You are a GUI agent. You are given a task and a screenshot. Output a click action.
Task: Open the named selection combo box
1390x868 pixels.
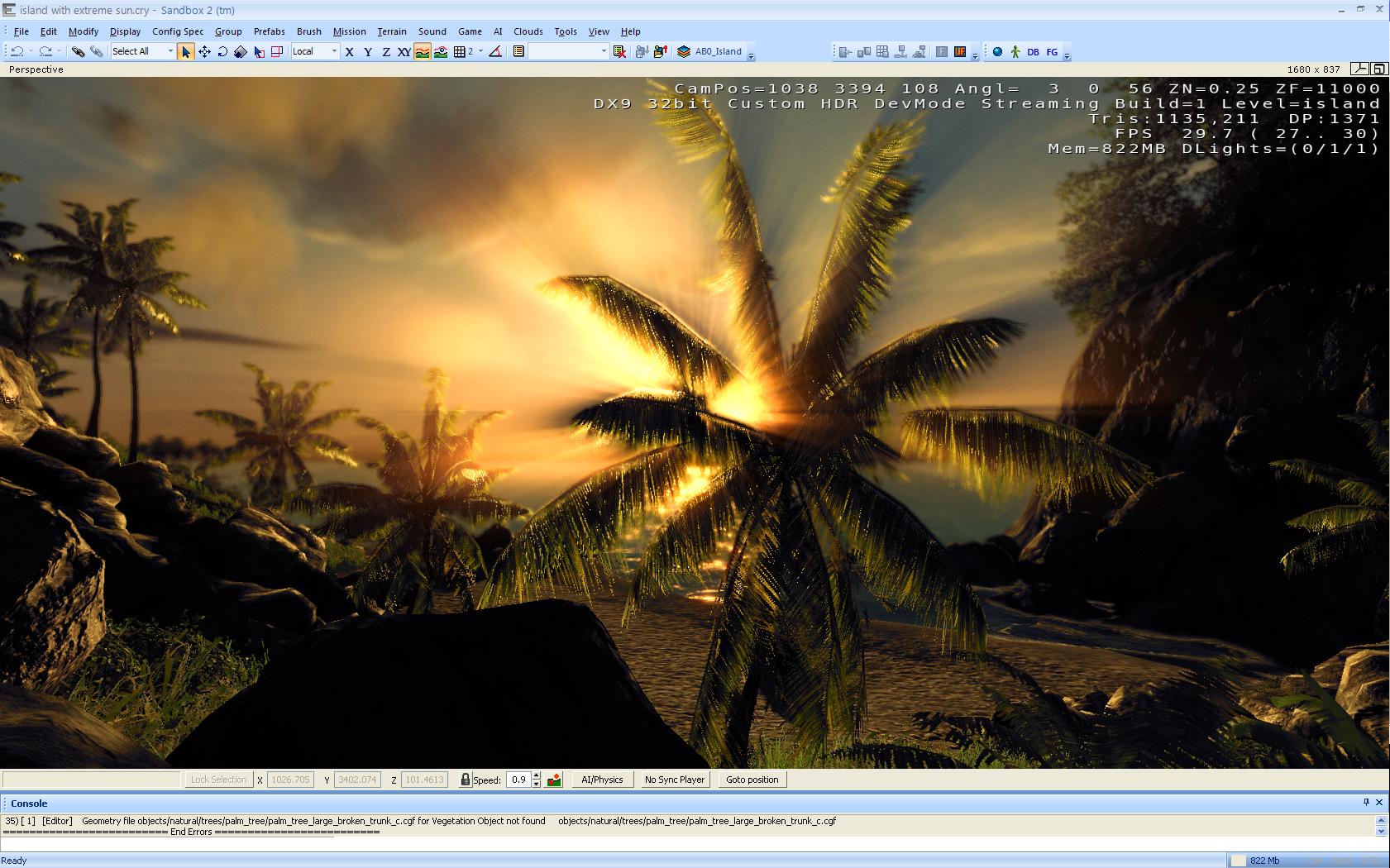pyautogui.click(x=568, y=51)
